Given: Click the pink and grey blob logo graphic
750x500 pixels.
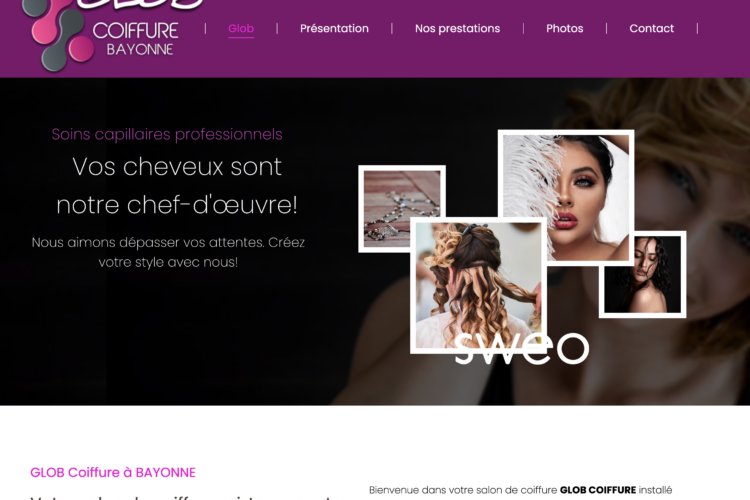Looking at the screenshot, I should 57,35.
